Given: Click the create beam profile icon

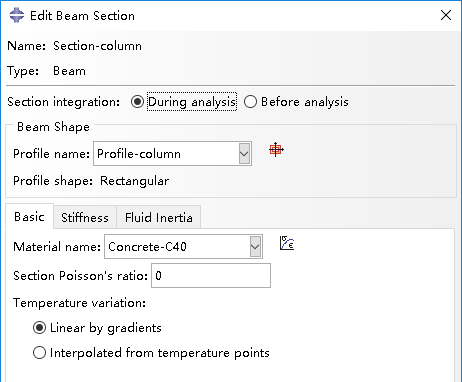Looking at the screenshot, I should [276, 150].
